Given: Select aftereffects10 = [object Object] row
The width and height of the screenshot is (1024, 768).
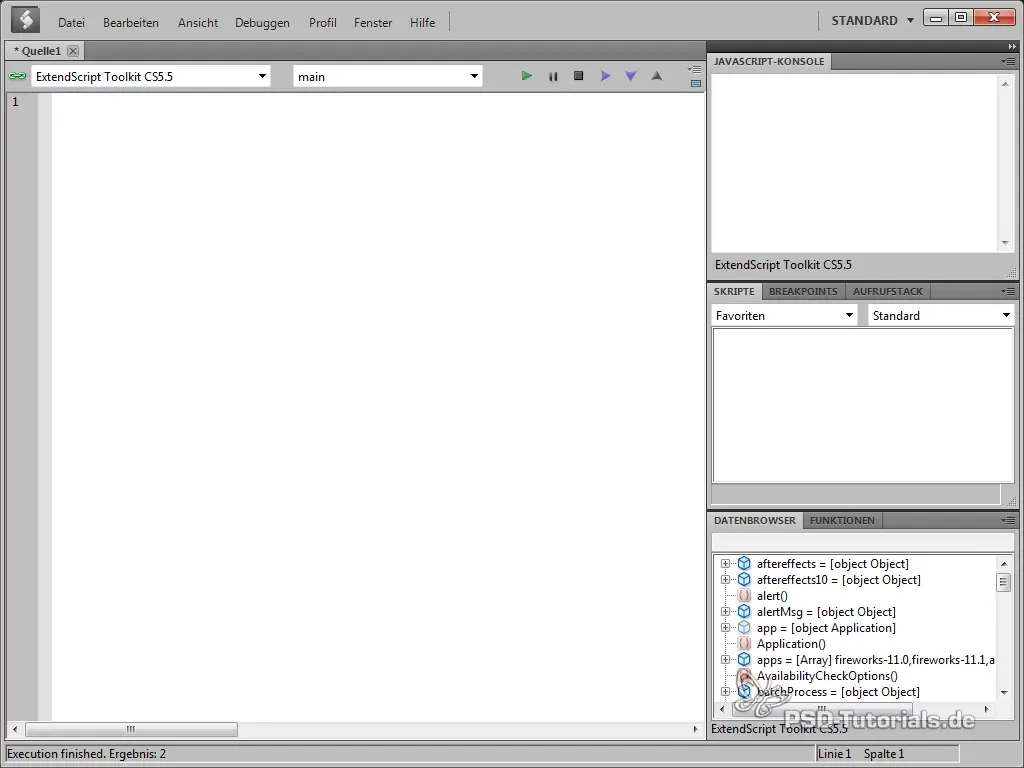Looking at the screenshot, I should click(839, 580).
